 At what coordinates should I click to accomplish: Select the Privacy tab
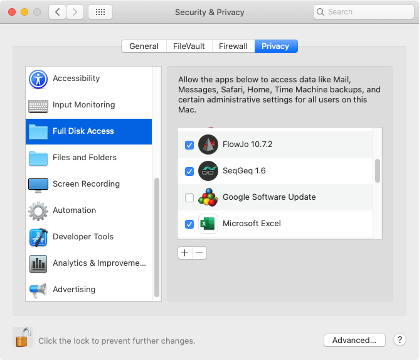click(276, 46)
